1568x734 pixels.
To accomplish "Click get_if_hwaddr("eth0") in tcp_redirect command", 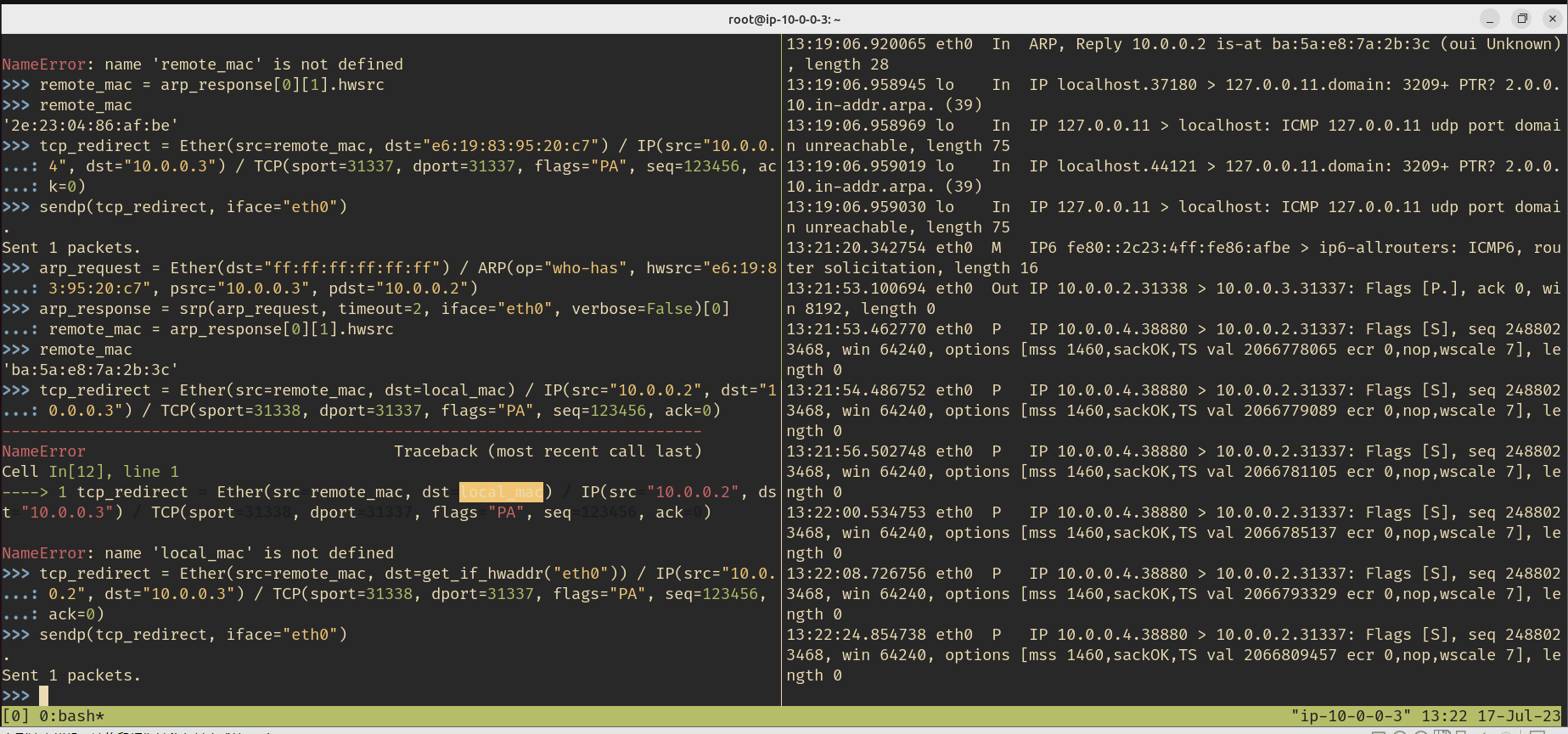I will tap(520, 574).
